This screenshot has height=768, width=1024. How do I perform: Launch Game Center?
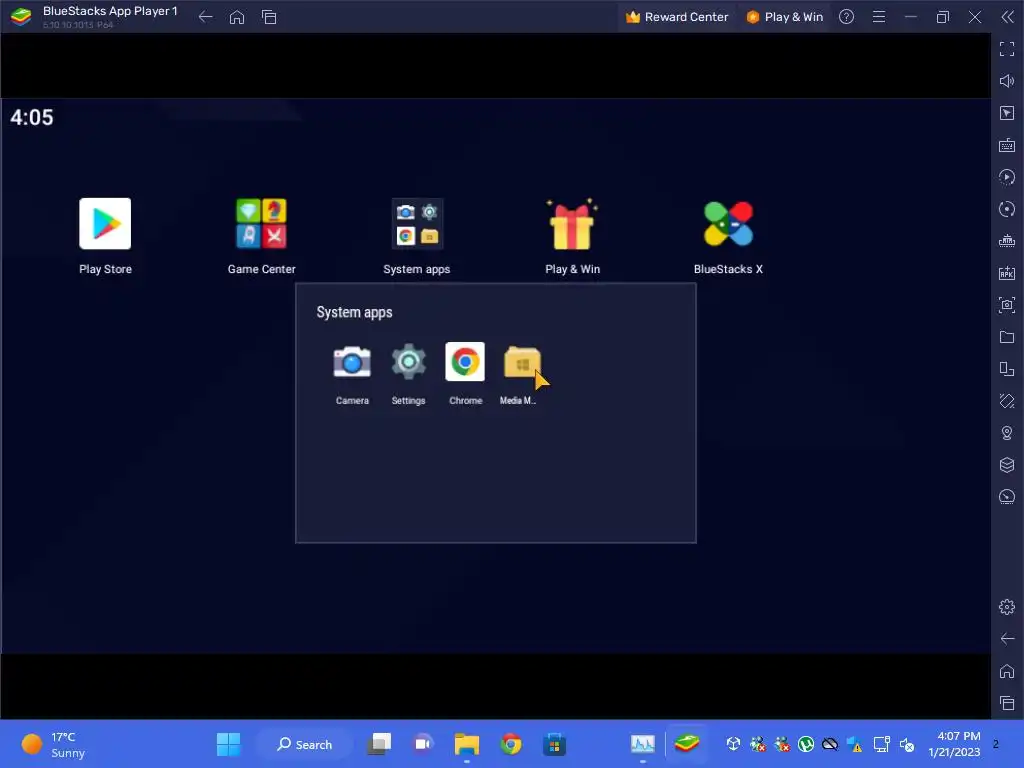[261, 224]
